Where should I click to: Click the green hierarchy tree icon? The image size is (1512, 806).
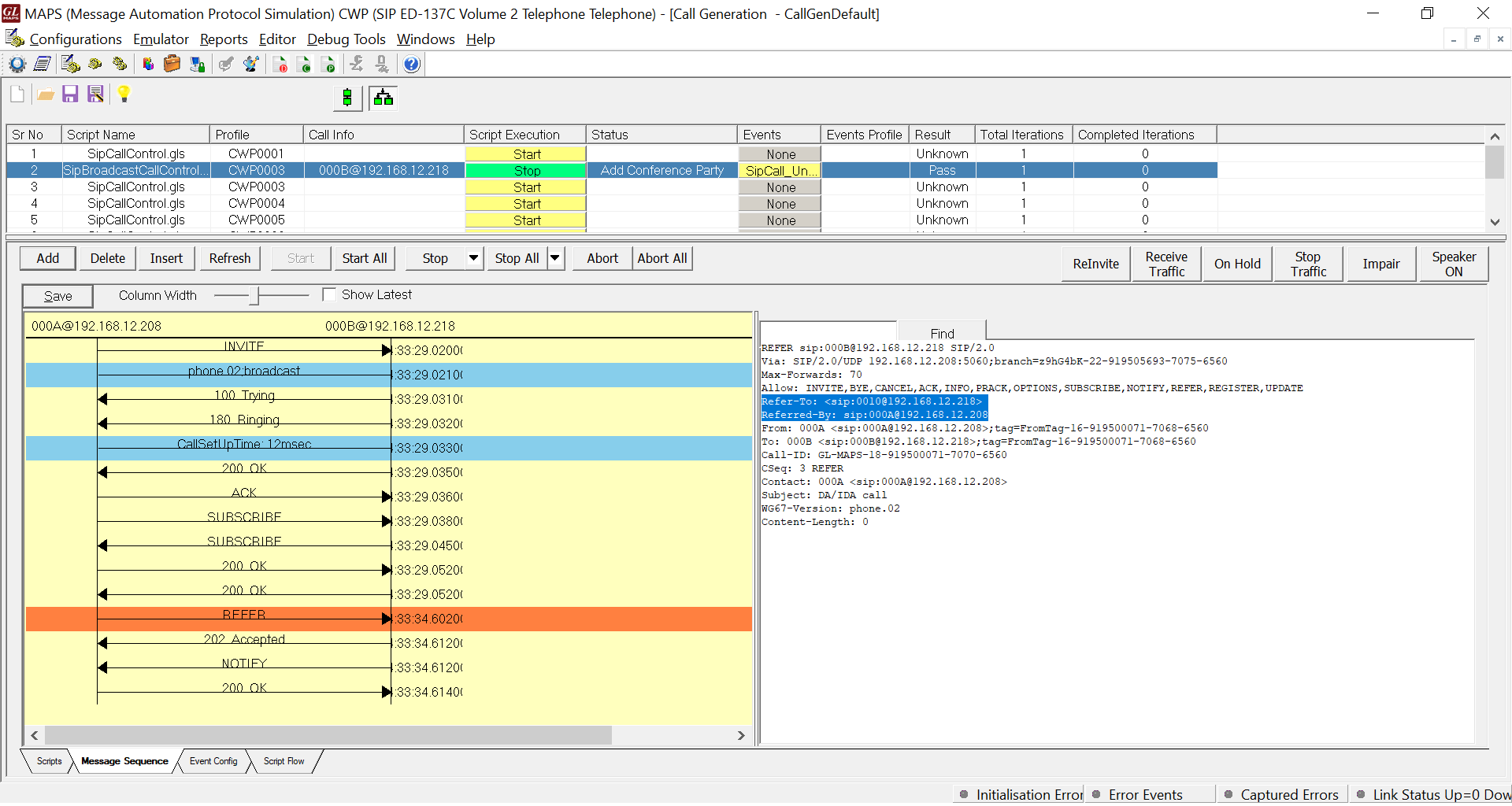(384, 98)
